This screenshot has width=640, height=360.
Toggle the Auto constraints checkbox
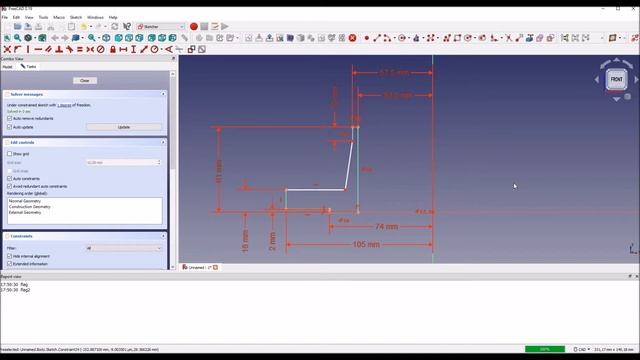point(9,179)
